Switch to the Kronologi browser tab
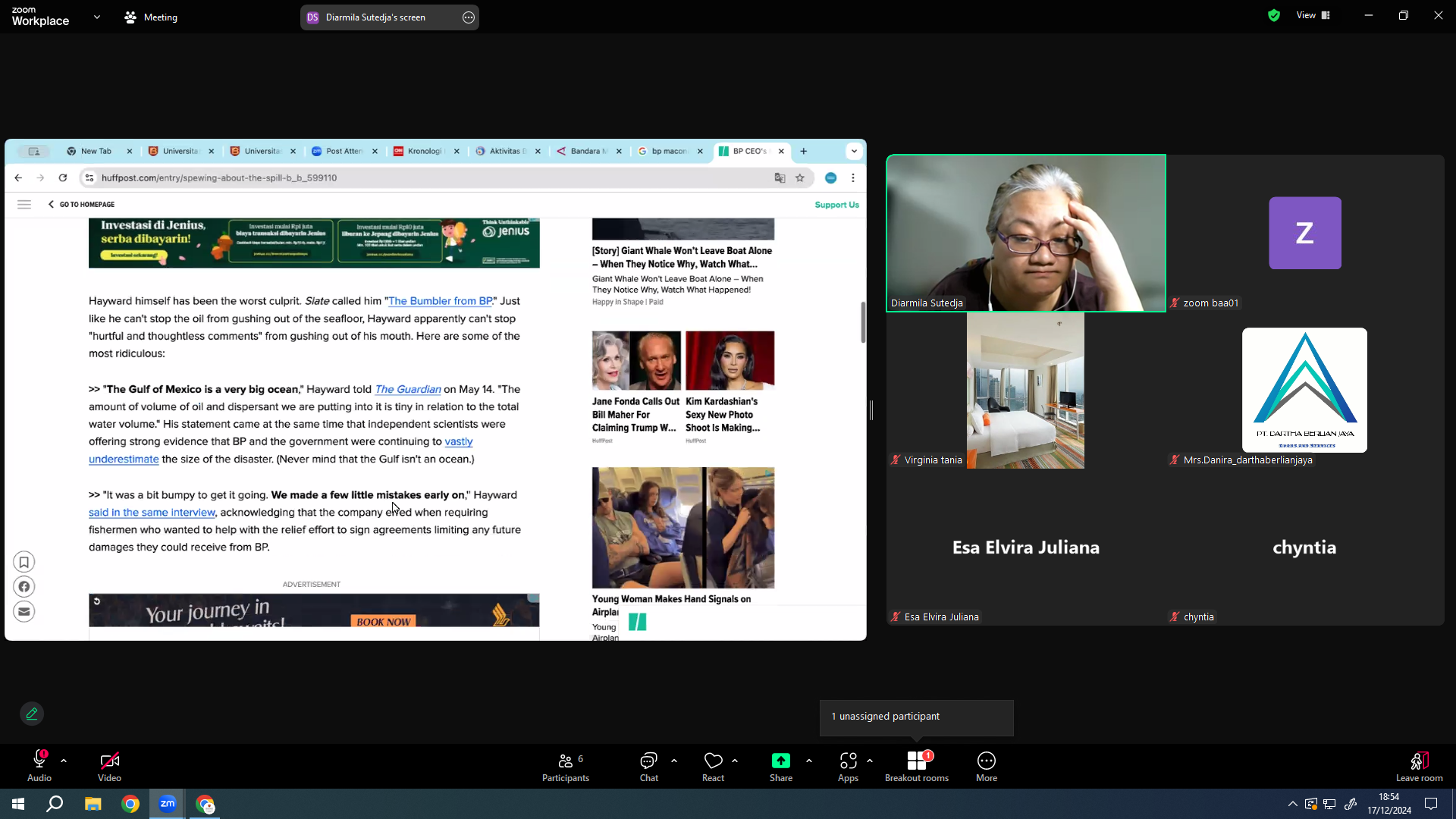 pos(425,151)
